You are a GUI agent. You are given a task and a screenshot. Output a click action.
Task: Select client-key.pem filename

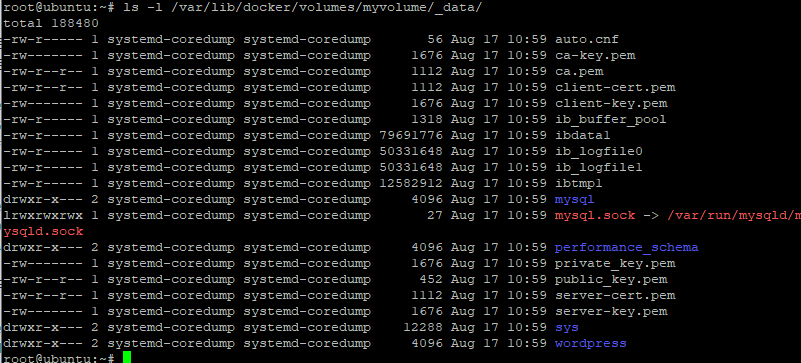[611, 103]
